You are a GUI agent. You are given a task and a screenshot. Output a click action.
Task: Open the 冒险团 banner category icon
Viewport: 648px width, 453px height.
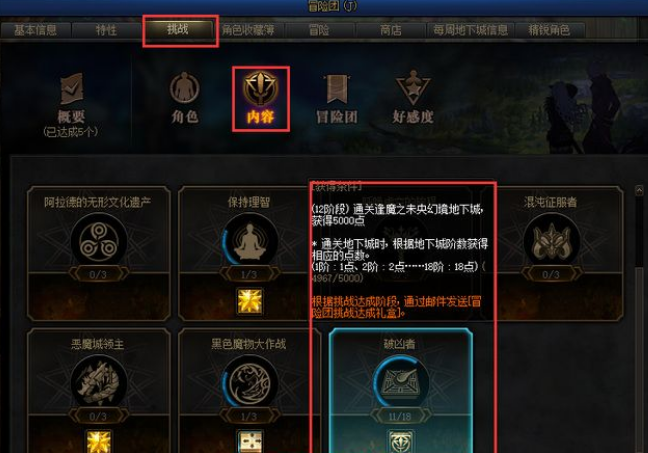[337, 89]
